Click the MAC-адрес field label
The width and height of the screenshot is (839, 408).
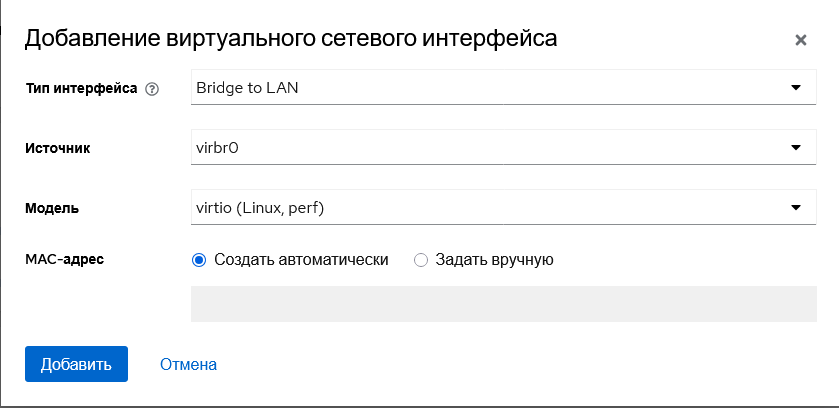click(x=64, y=259)
